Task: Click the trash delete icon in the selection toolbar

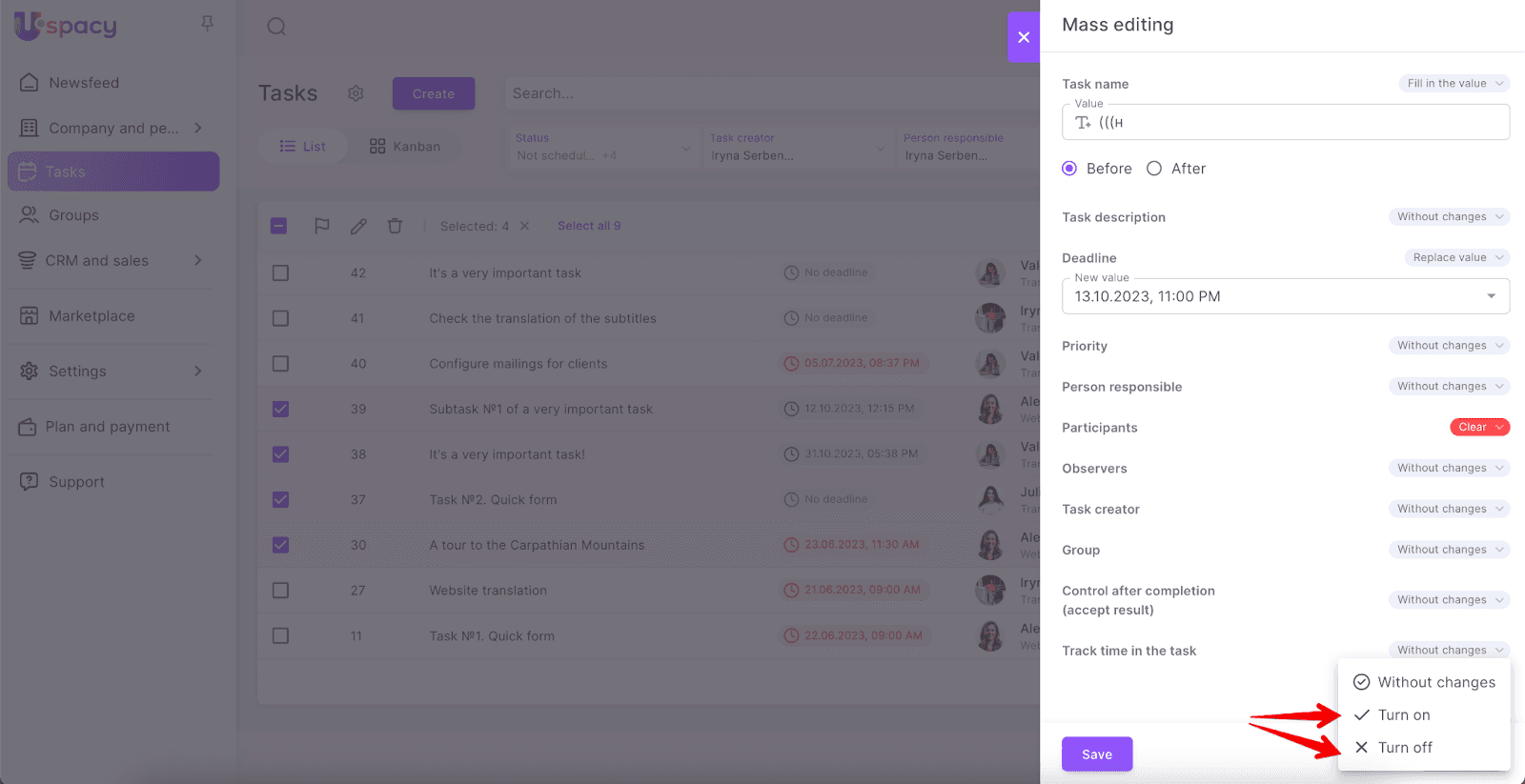Action: coord(395,226)
